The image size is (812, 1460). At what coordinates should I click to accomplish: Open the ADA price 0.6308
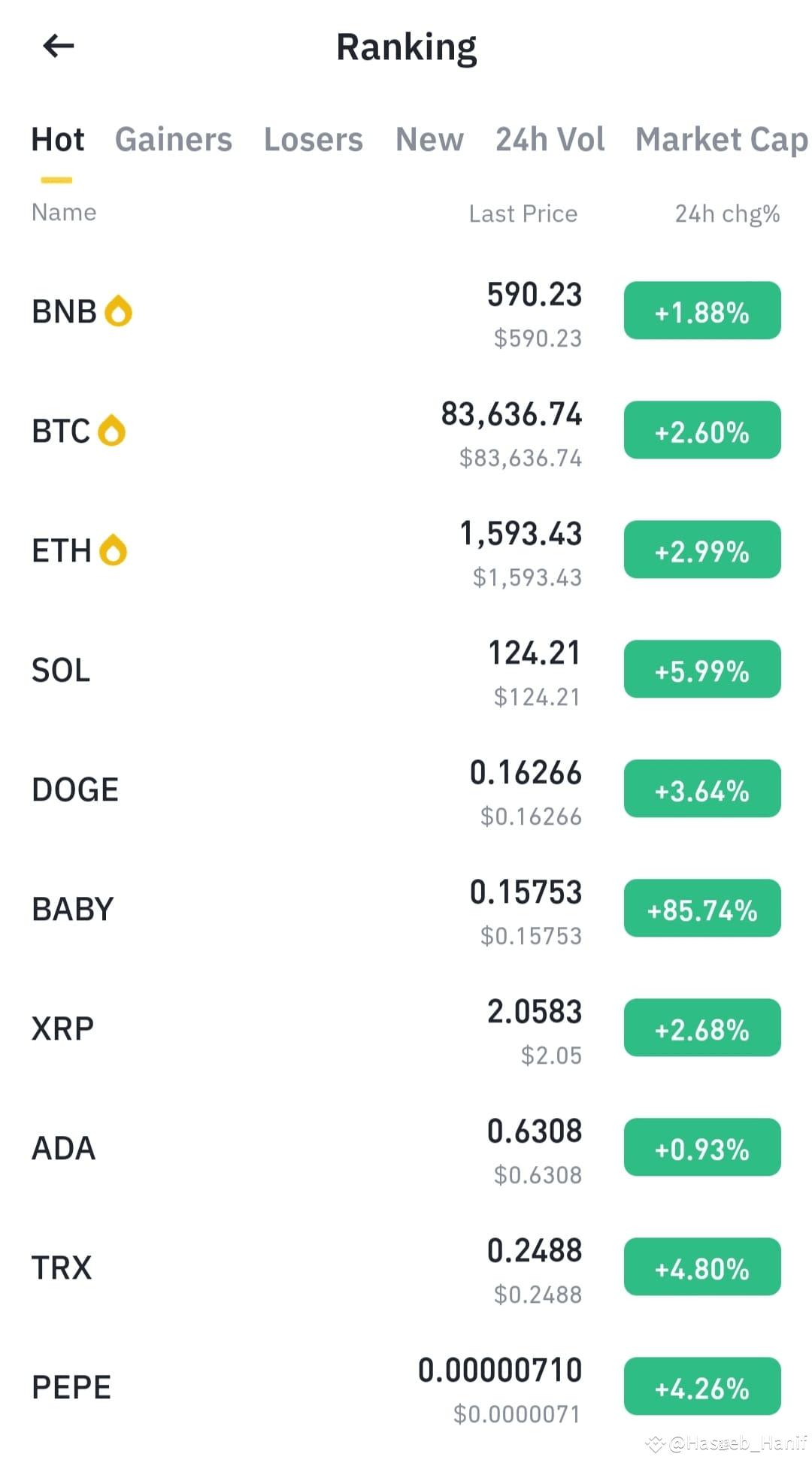(x=535, y=1131)
